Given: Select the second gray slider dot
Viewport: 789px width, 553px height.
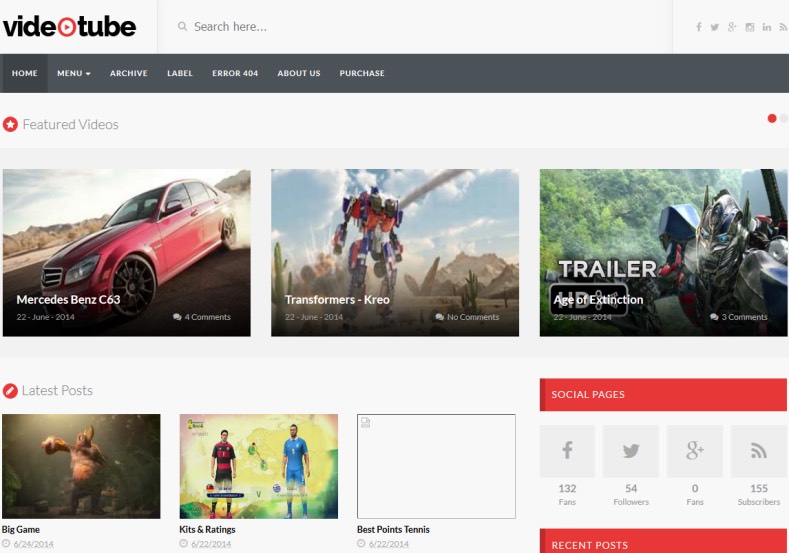Looking at the screenshot, I should pyautogui.click(x=784, y=118).
